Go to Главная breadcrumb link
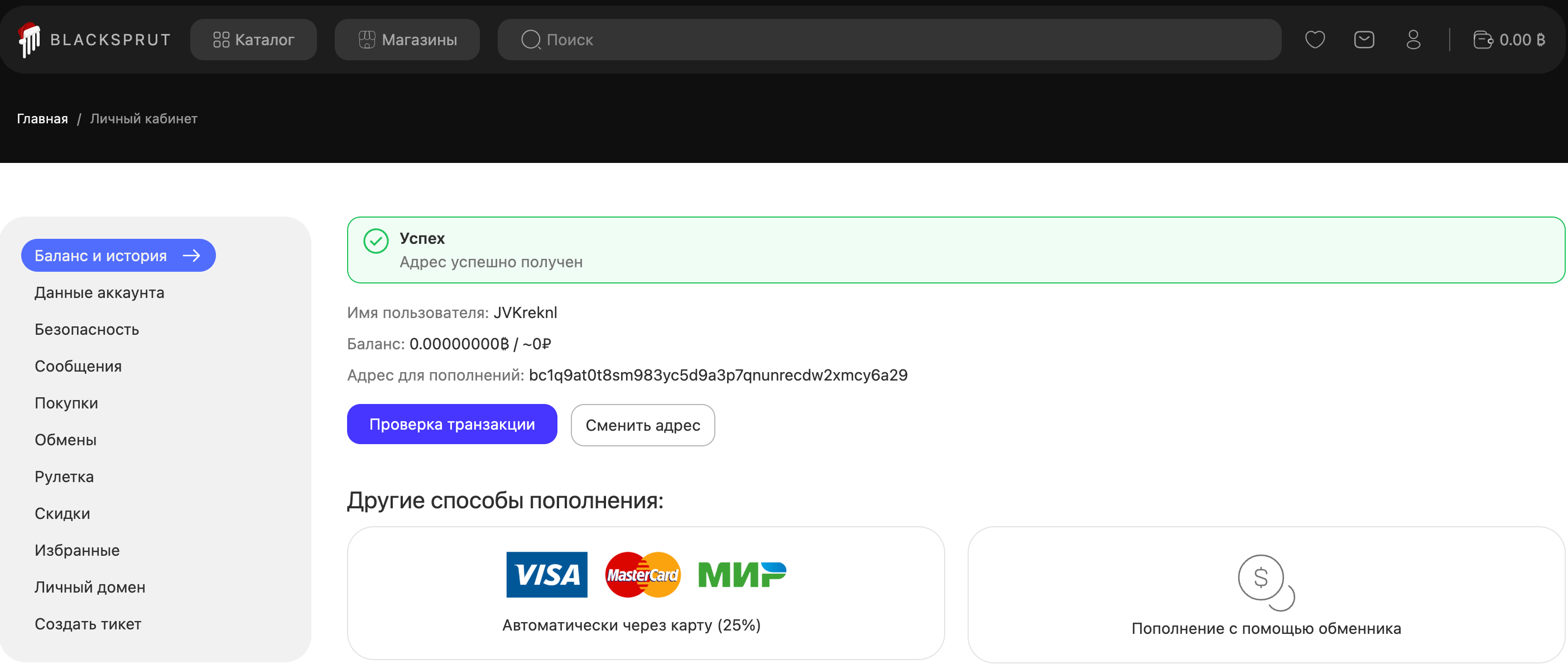 click(42, 119)
